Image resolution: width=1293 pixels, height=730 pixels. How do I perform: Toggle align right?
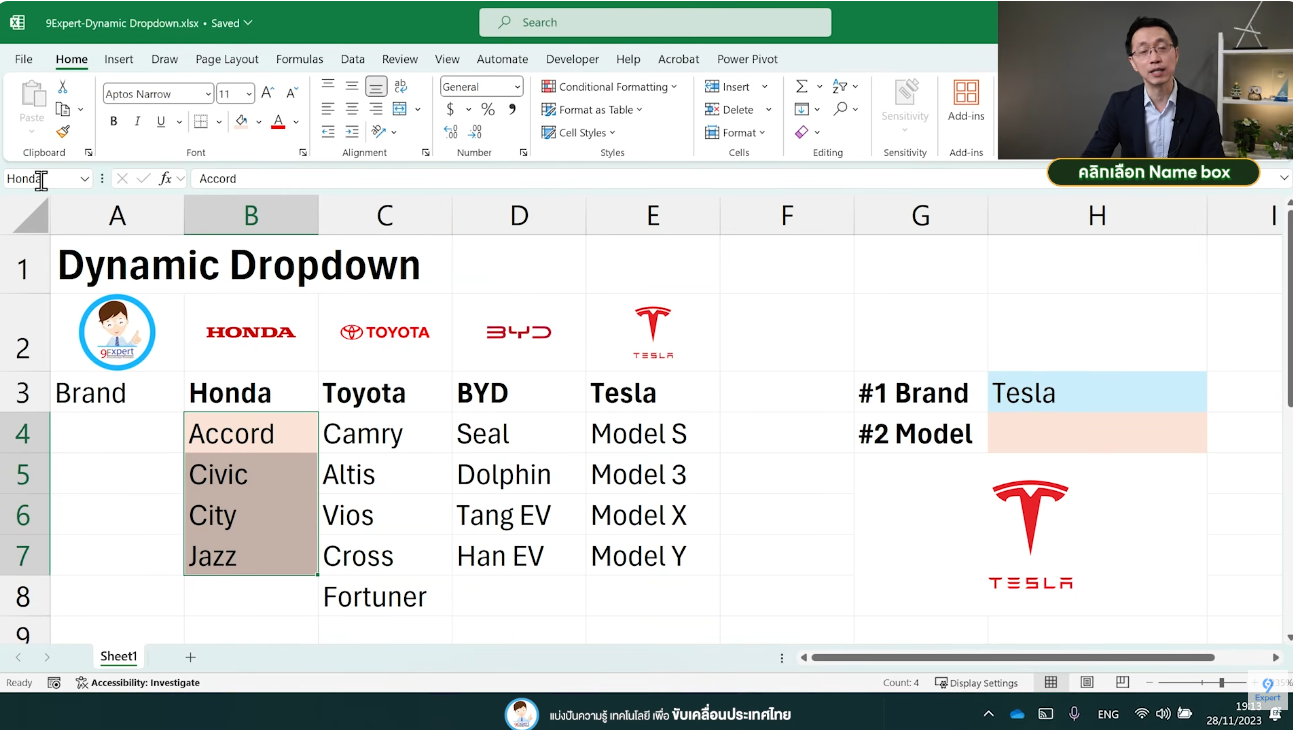pyautogui.click(x=376, y=109)
